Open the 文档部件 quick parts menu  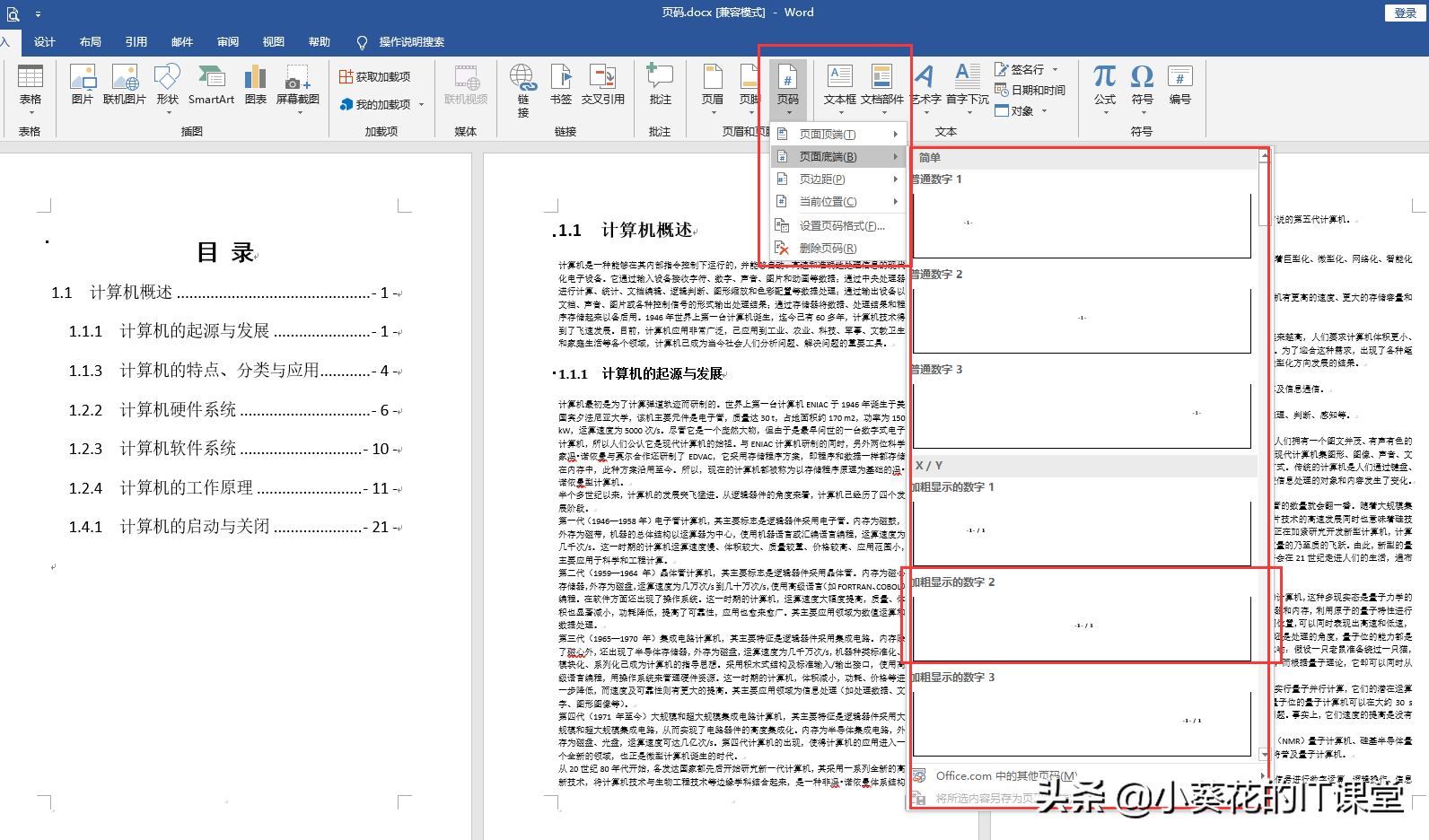coord(882,89)
